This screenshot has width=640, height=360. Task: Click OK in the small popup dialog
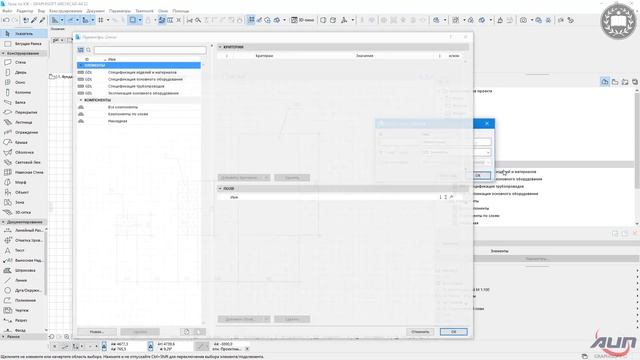point(478,176)
